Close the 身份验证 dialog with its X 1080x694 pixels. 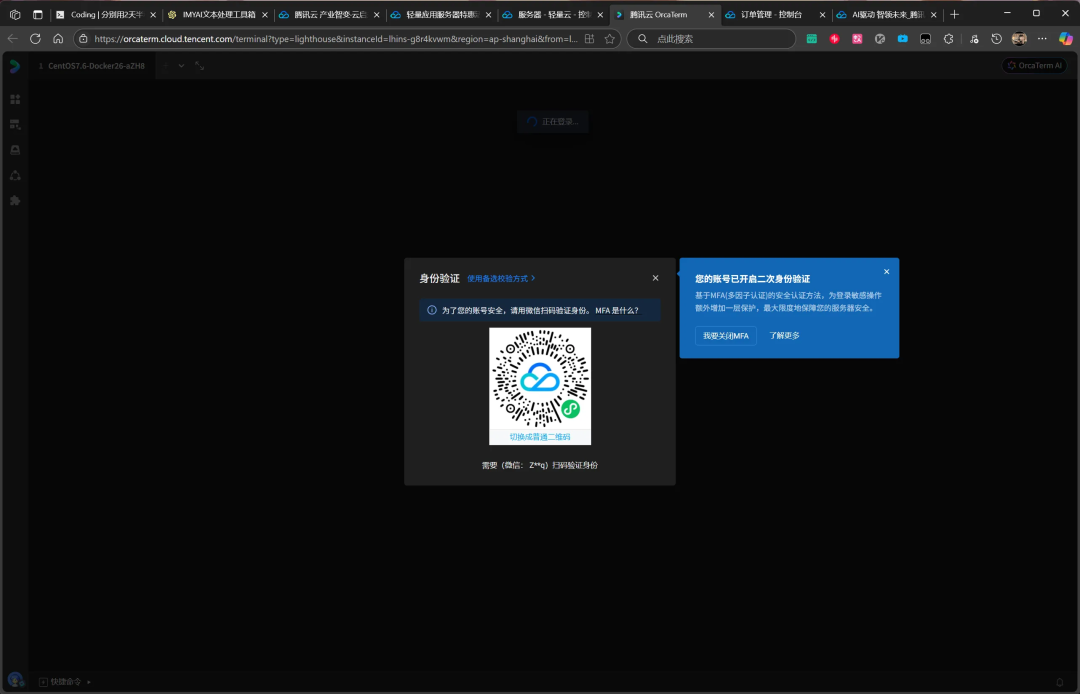(x=655, y=278)
